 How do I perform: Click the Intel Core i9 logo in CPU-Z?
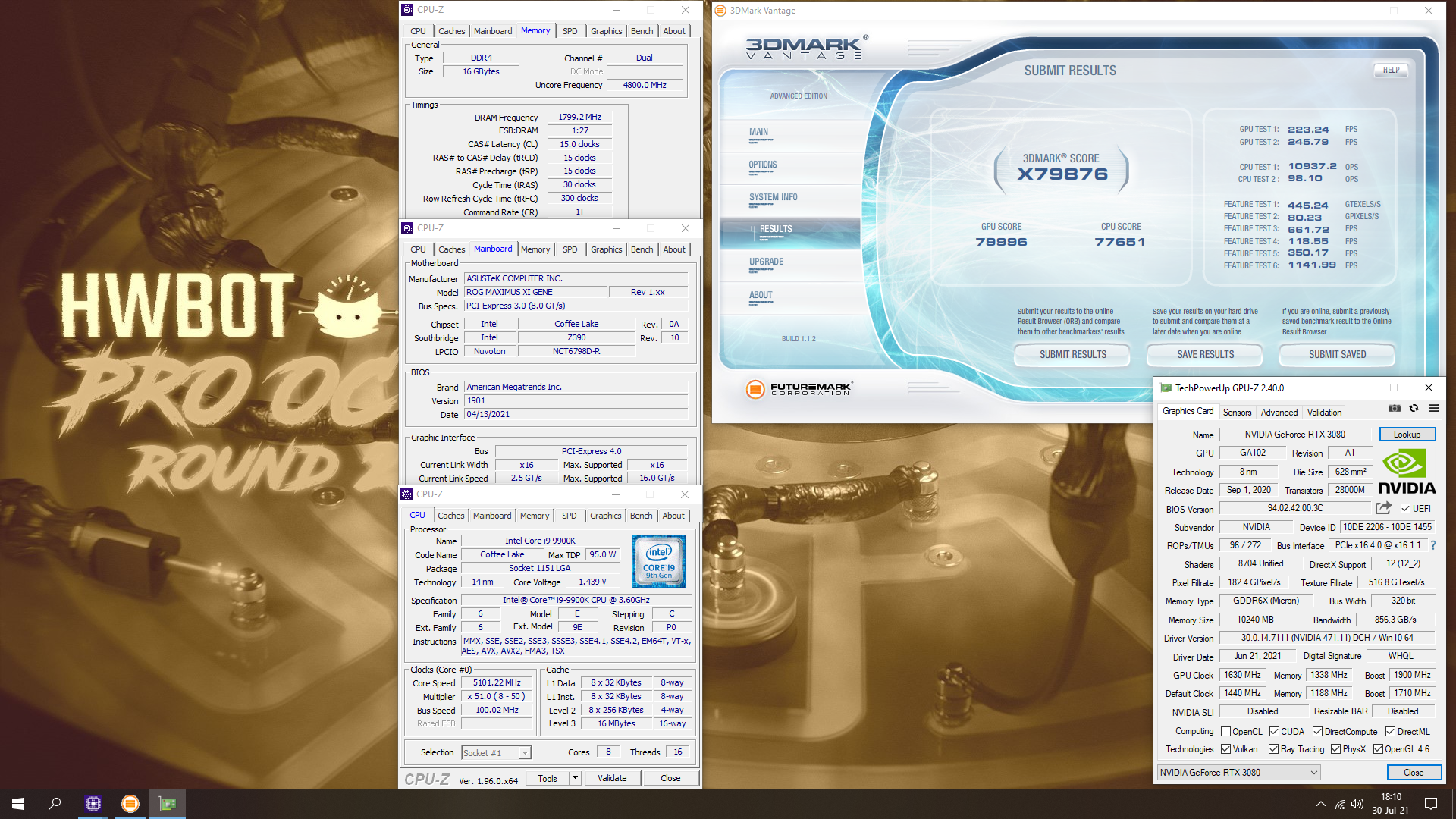658,561
